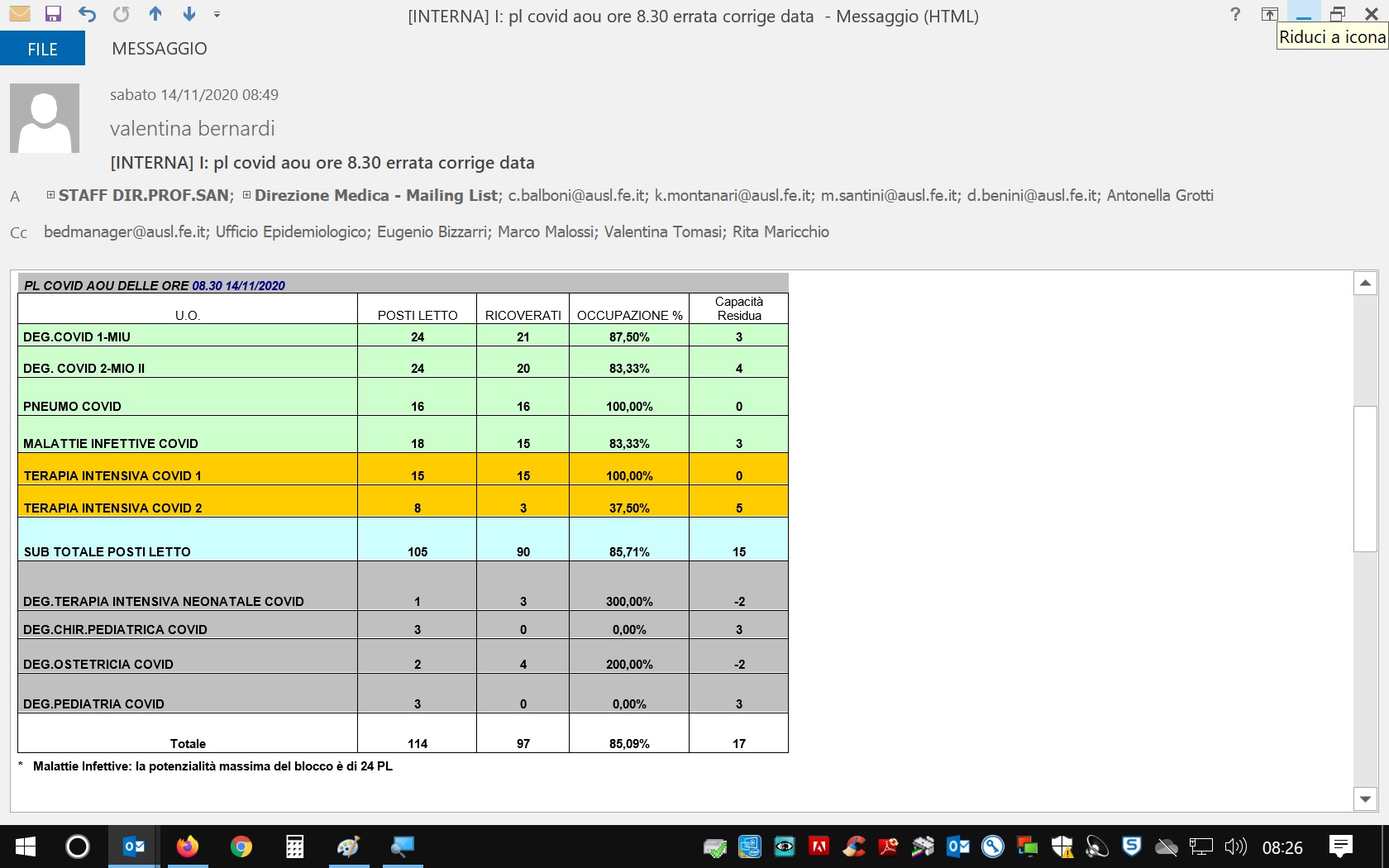Expand the Direzione Medica mailing list

click(247, 195)
